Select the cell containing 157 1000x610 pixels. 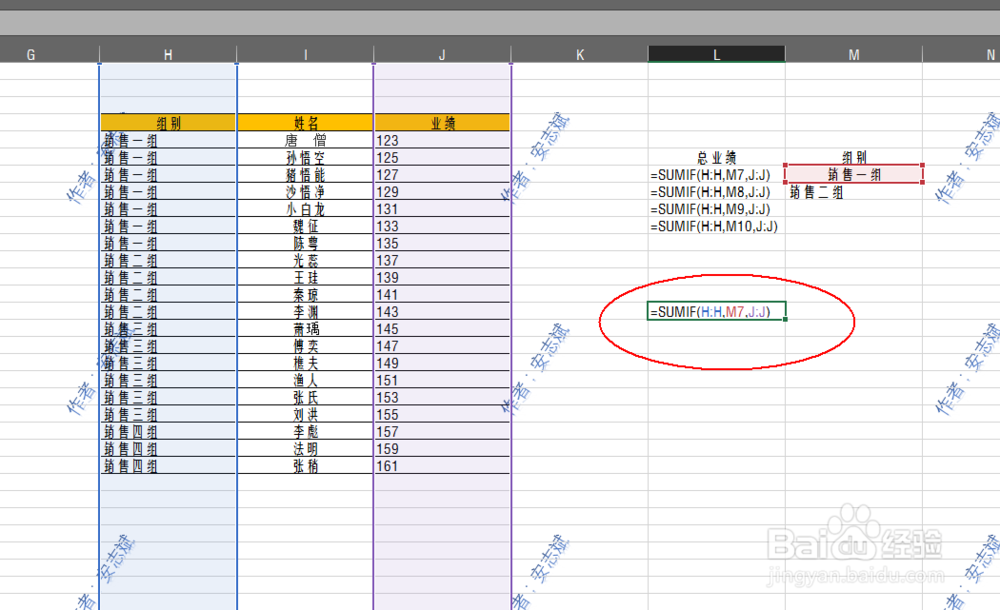click(442, 432)
